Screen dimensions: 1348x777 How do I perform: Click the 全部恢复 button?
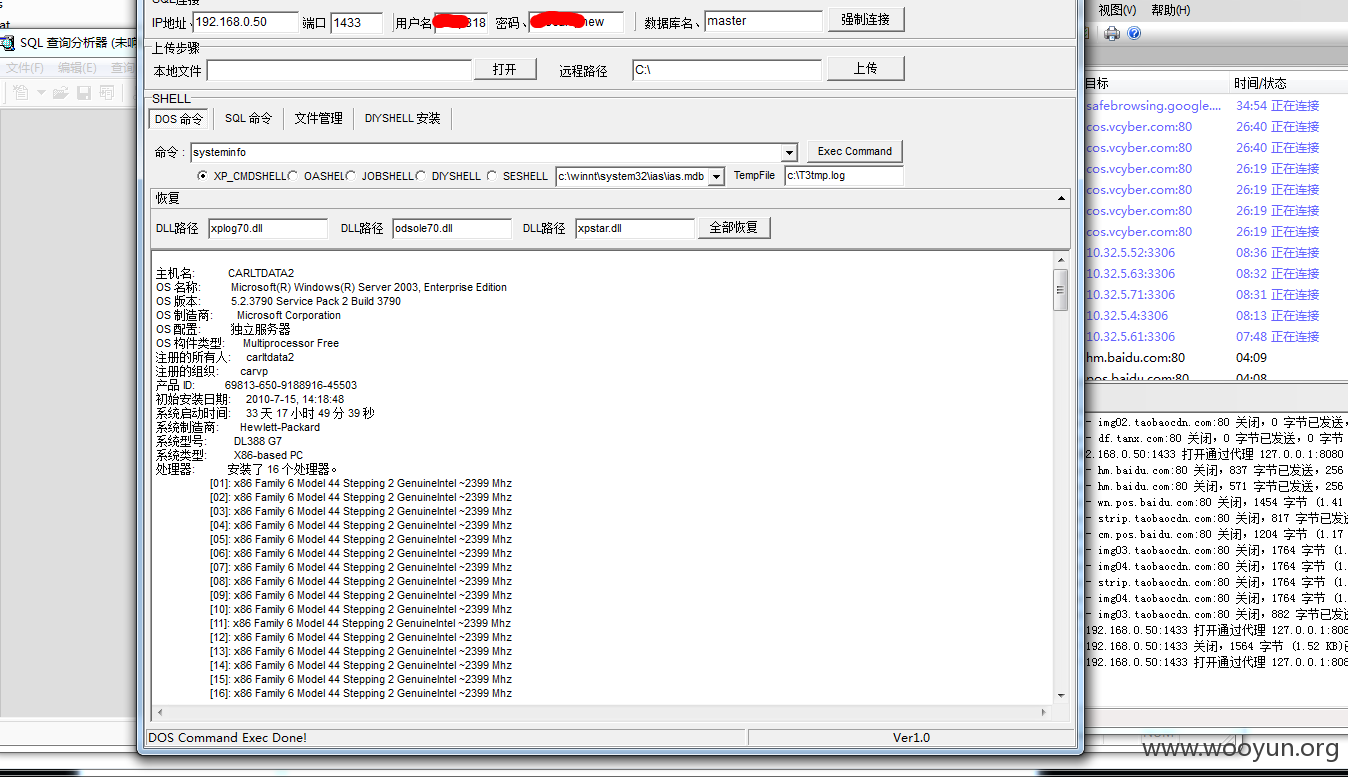pos(734,227)
